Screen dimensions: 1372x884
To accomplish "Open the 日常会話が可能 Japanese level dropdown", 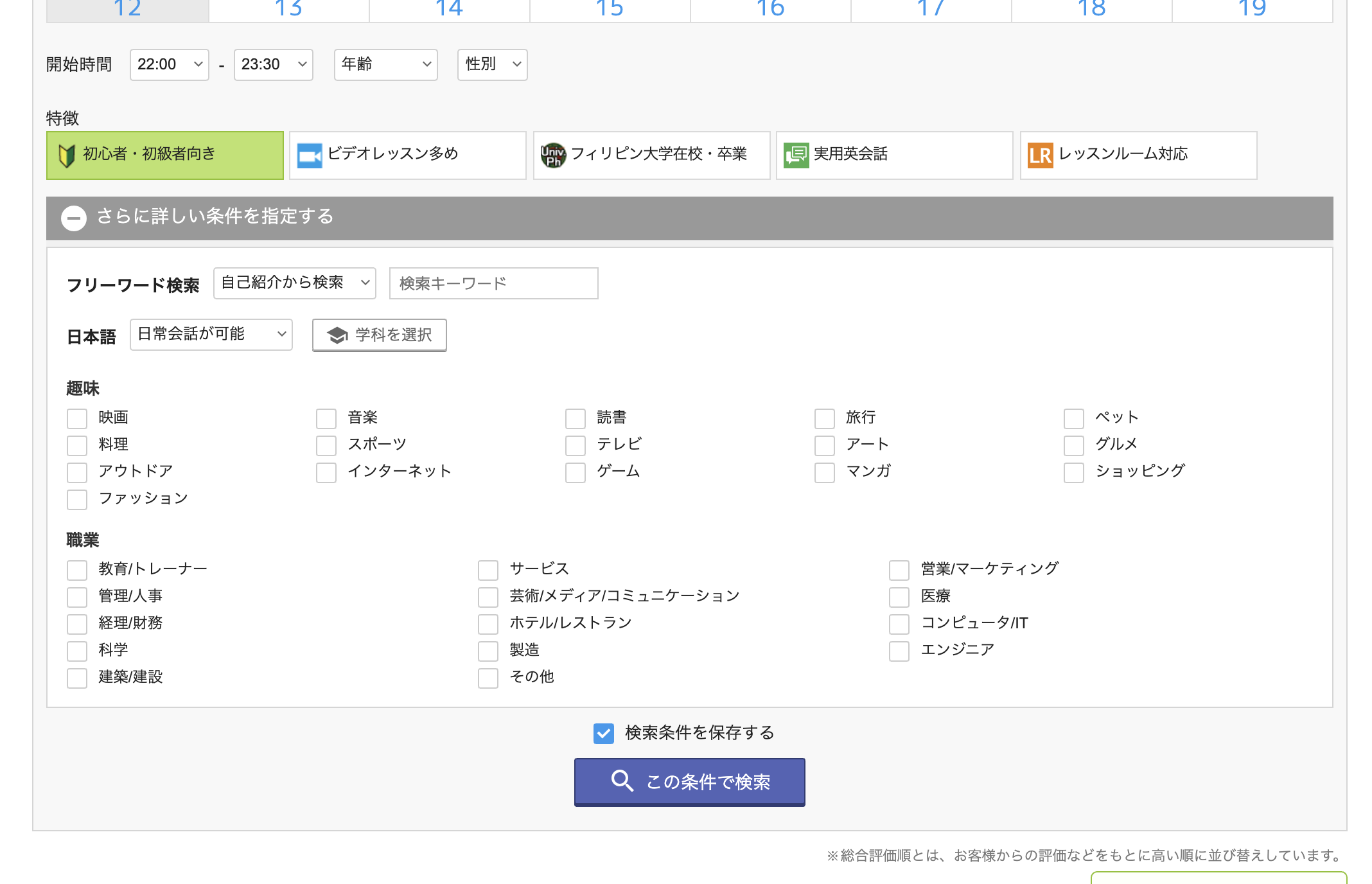I will tap(211, 334).
